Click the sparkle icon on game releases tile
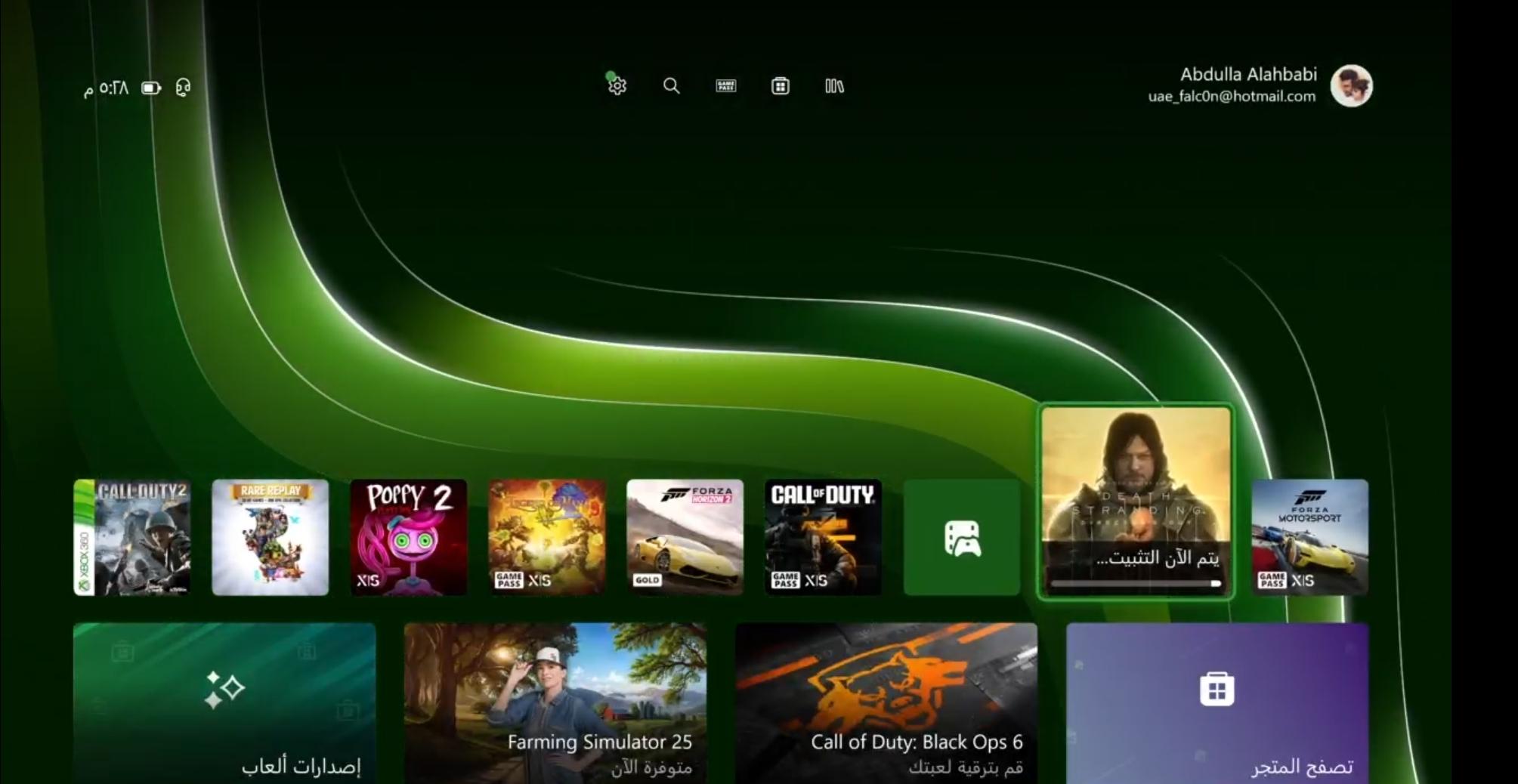Image resolution: width=1518 pixels, height=784 pixels. [x=224, y=689]
